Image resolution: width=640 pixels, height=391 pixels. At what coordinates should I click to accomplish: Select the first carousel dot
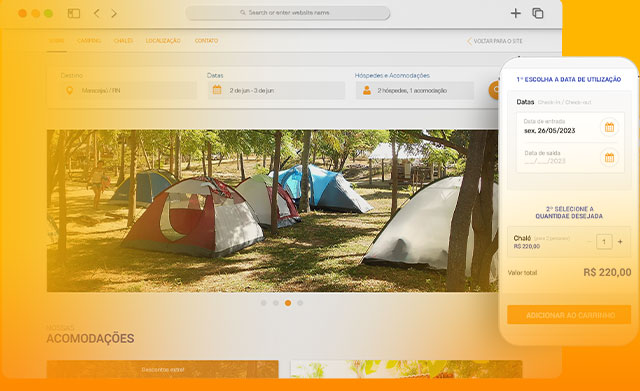coord(264,303)
